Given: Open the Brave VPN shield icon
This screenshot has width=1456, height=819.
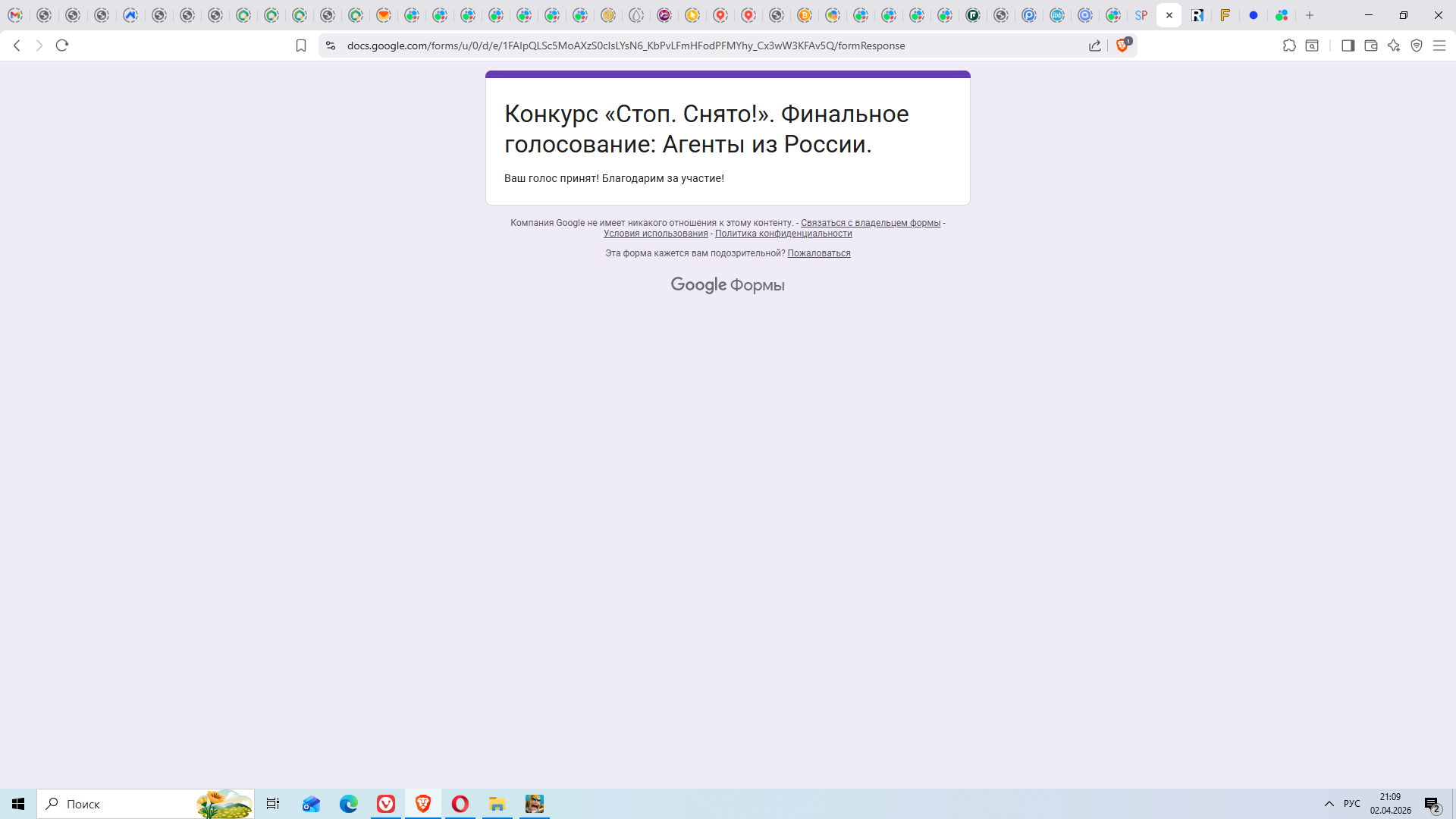Looking at the screenshot, I should click(1416, 45).
